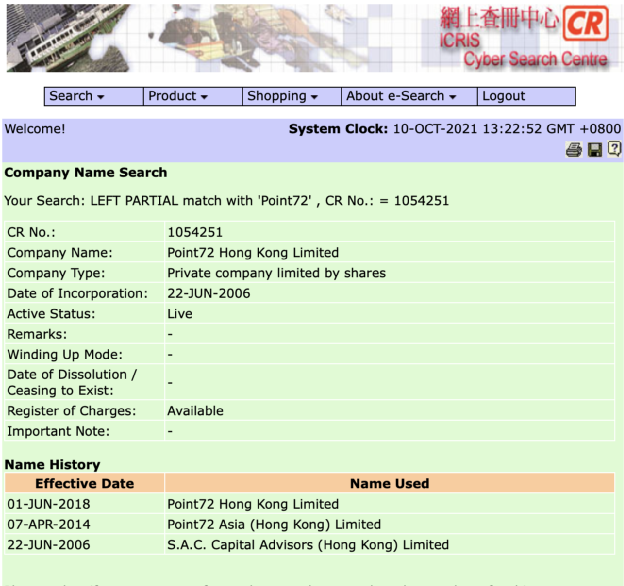The height and width of the screenshot is (586, 624).
Task: Select effective date 01-JUN-2018
Action: (x=49, y=504)
